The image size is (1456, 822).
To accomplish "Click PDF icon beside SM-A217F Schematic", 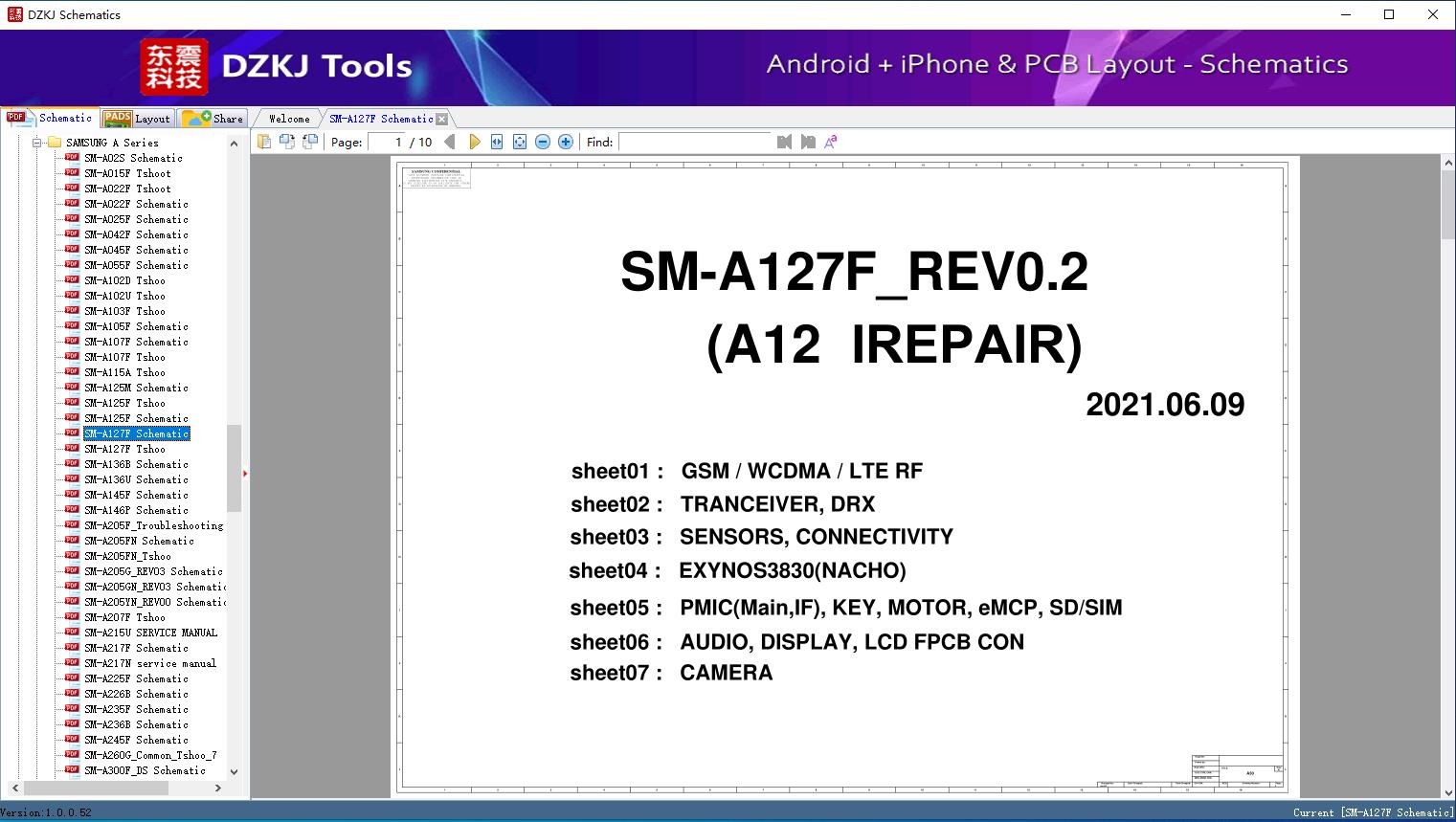I will [72, 648].
